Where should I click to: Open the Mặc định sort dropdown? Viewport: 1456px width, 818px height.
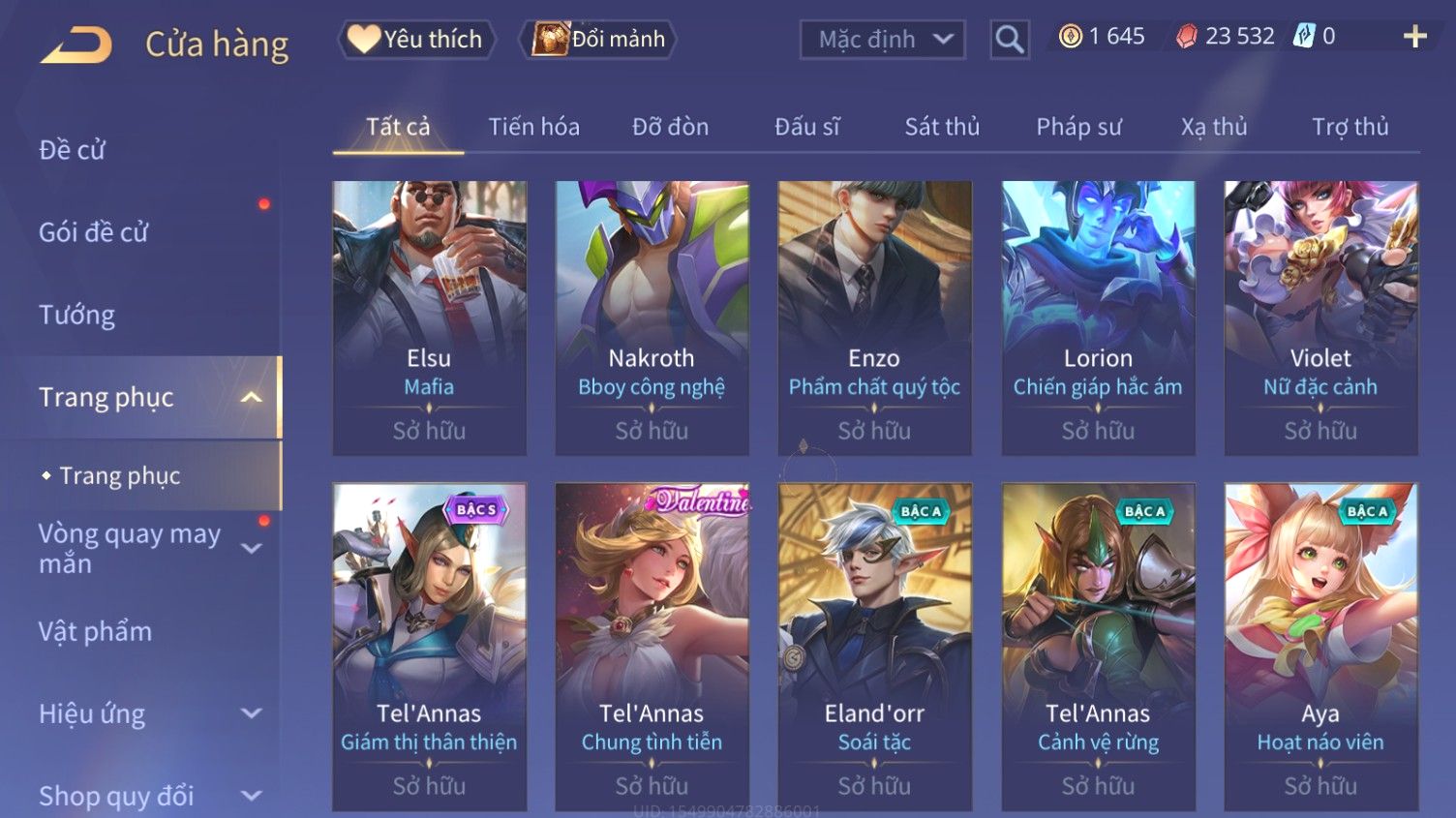point(882,40)
